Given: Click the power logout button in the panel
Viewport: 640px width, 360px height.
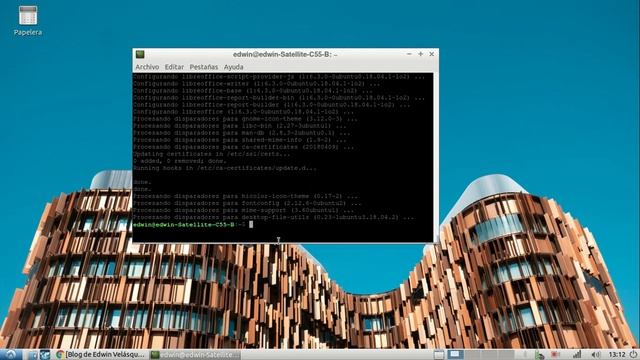Looking at the screenshot, I should (x=633, y=354).
